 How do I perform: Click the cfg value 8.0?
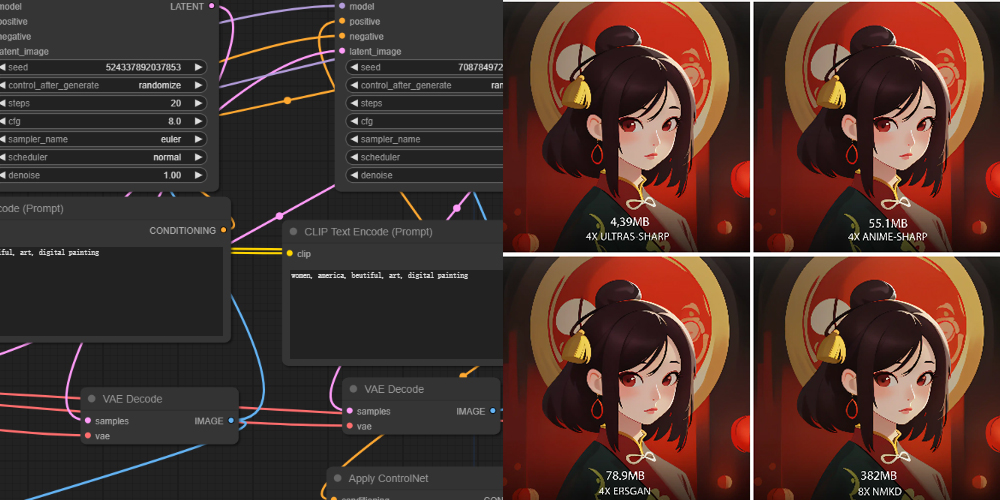[x=174, y=121]
